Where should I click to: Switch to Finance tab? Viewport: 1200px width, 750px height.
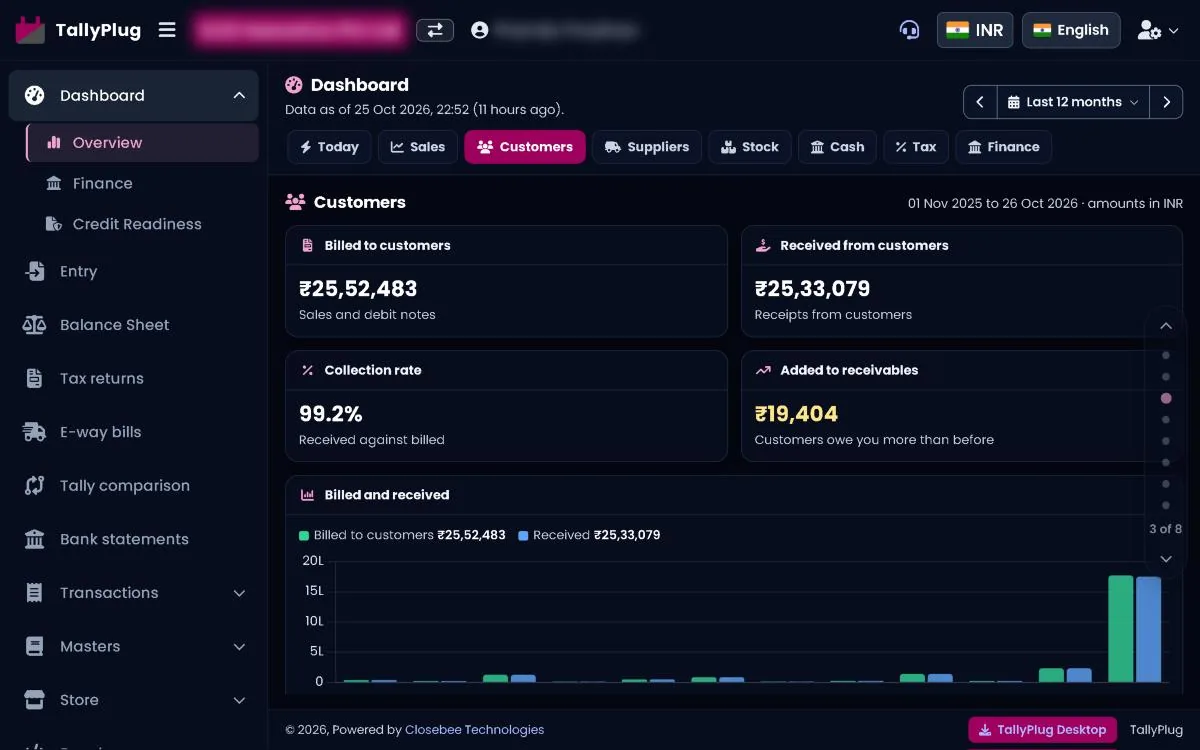[1004, 147]
